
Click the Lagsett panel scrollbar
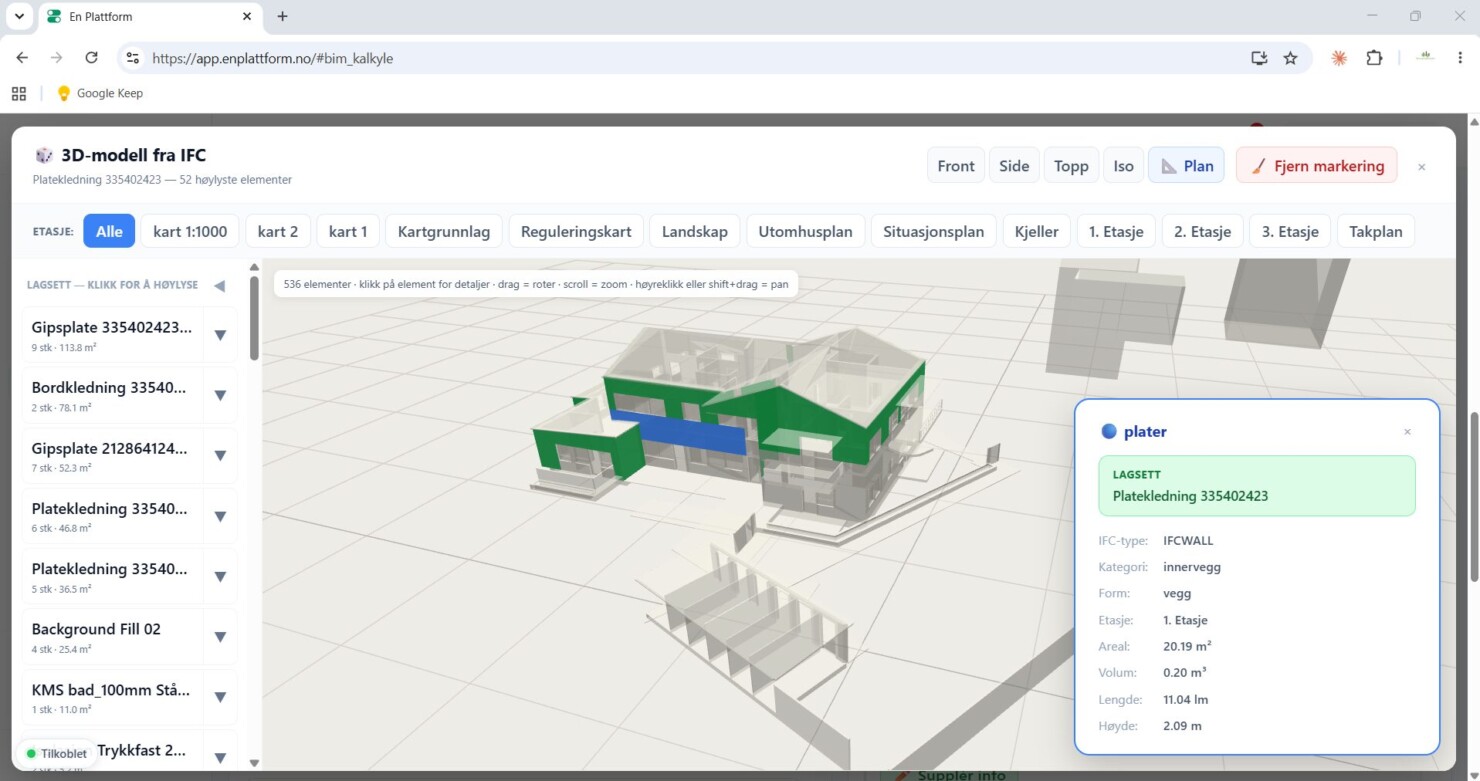pos(254,318)
